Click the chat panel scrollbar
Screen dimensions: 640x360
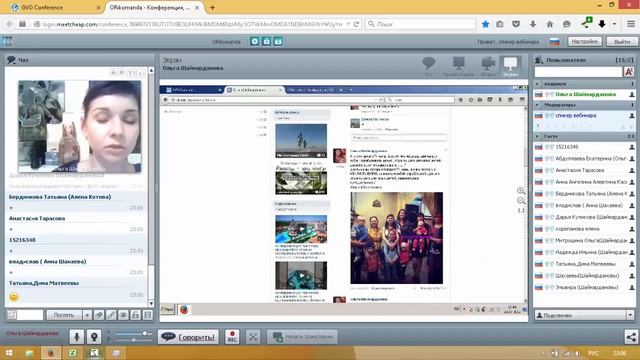click(151, 187)
